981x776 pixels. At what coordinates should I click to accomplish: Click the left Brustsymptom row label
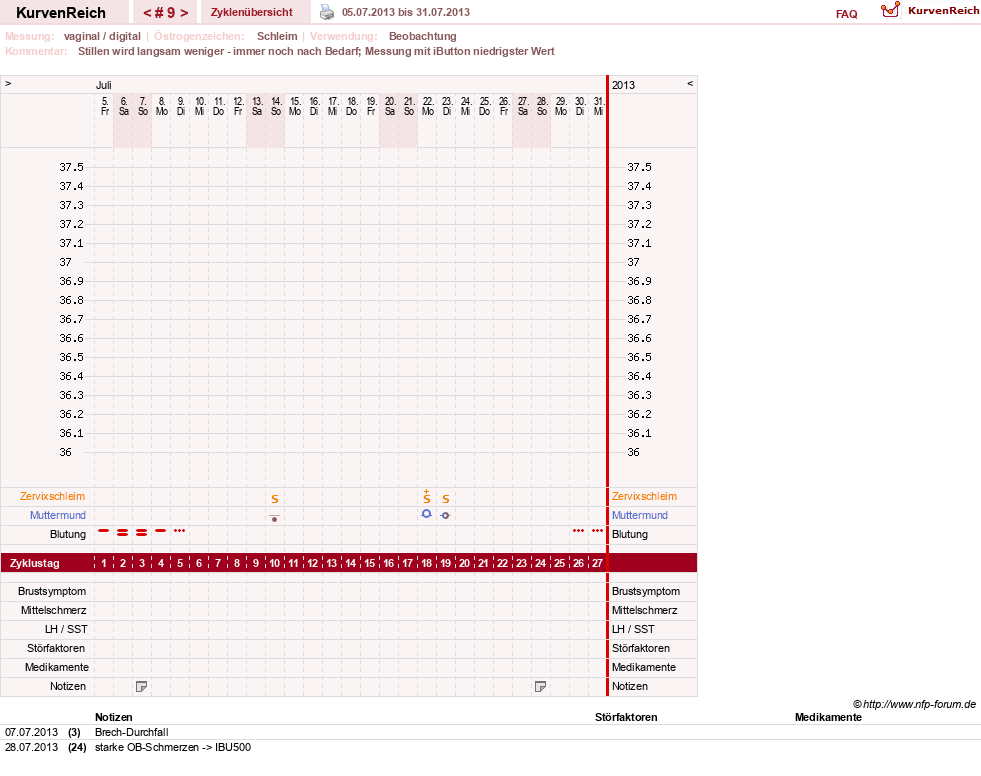[52, 591]
